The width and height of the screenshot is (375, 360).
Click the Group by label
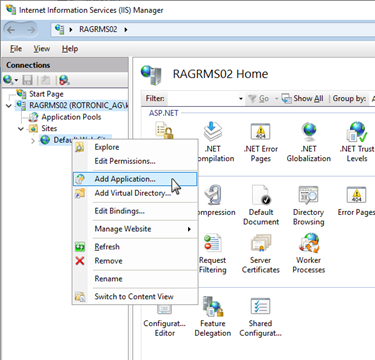[x=349, y=98]
